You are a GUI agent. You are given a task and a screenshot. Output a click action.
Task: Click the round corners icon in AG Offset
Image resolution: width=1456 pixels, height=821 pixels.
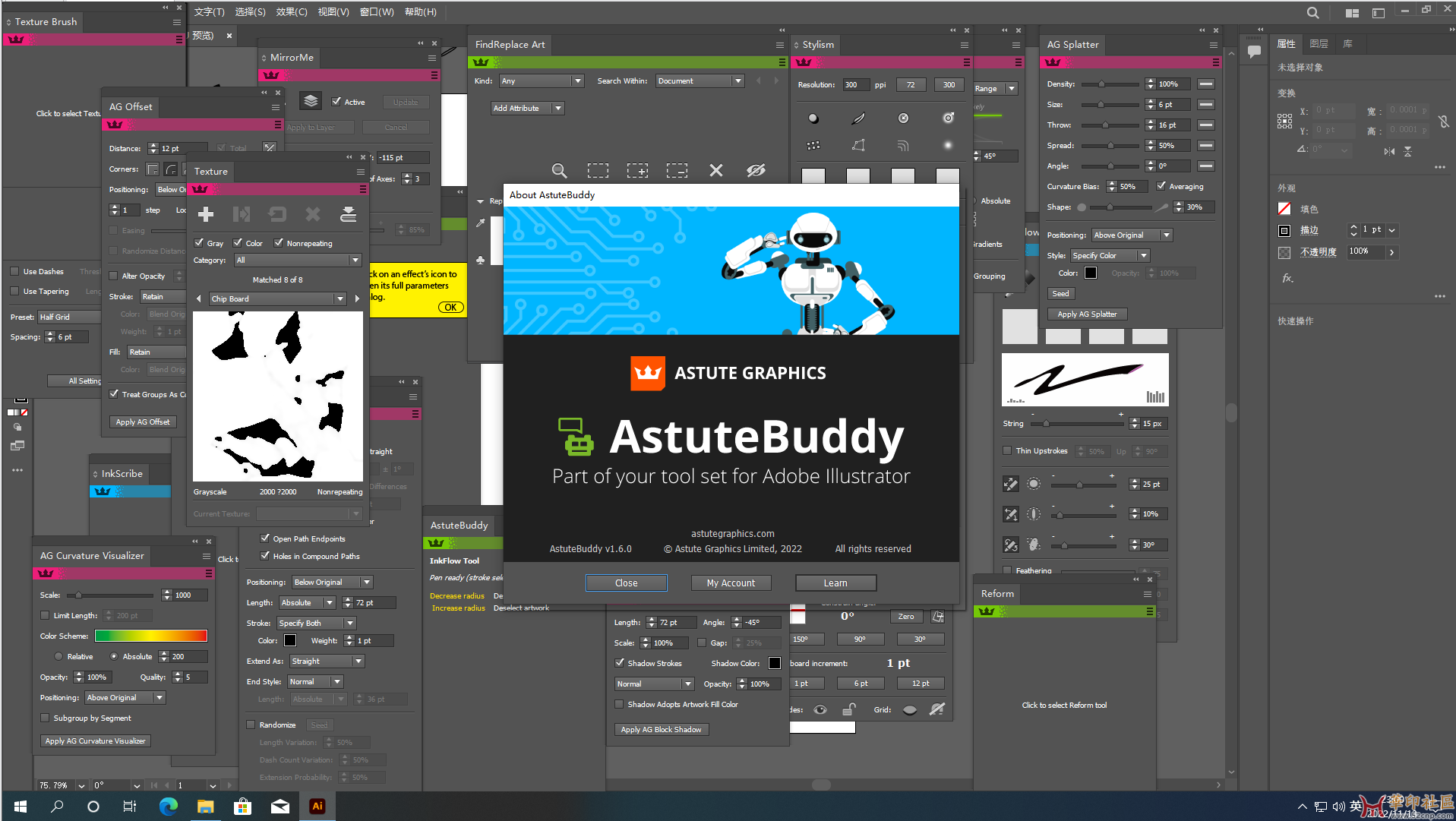172,169
